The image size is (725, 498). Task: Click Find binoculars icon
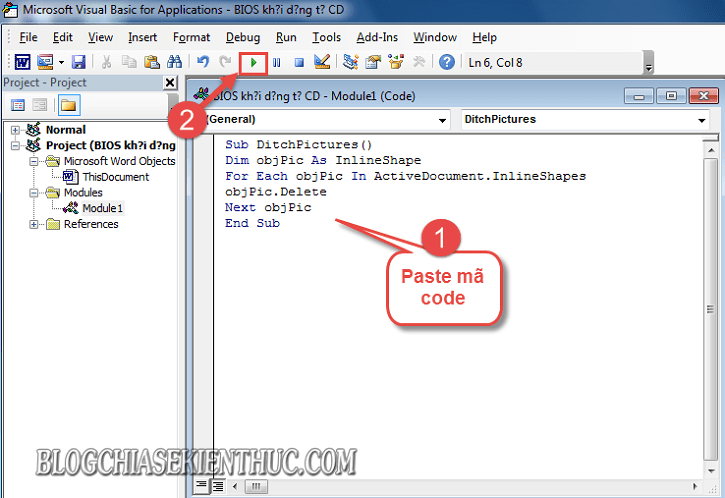click(174, 62)
